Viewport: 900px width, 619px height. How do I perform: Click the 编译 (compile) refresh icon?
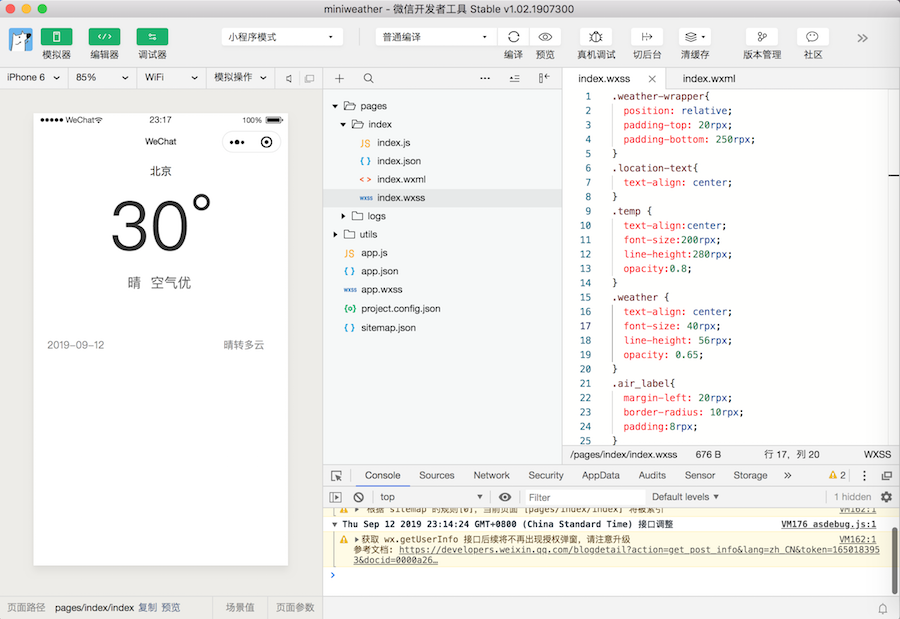pos(513,37)
